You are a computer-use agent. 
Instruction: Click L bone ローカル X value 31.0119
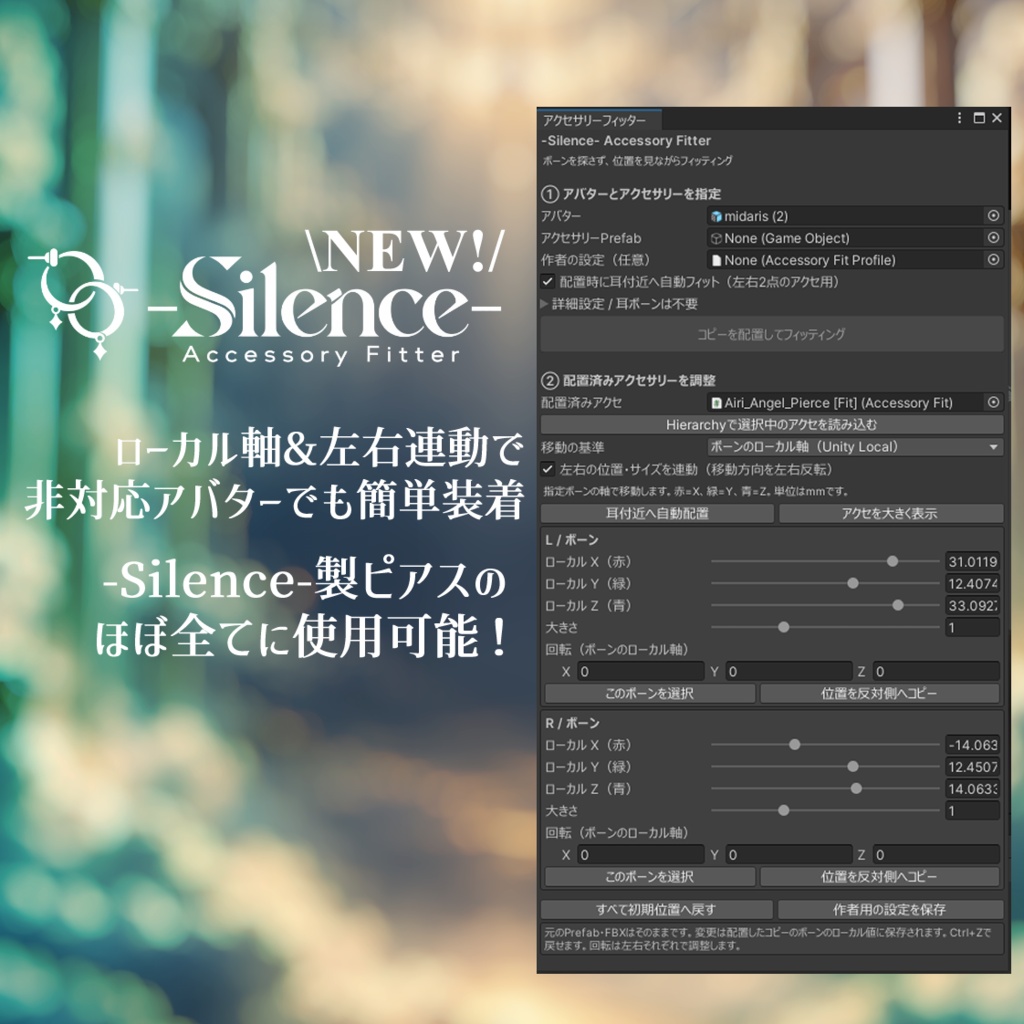coord(972,561)
